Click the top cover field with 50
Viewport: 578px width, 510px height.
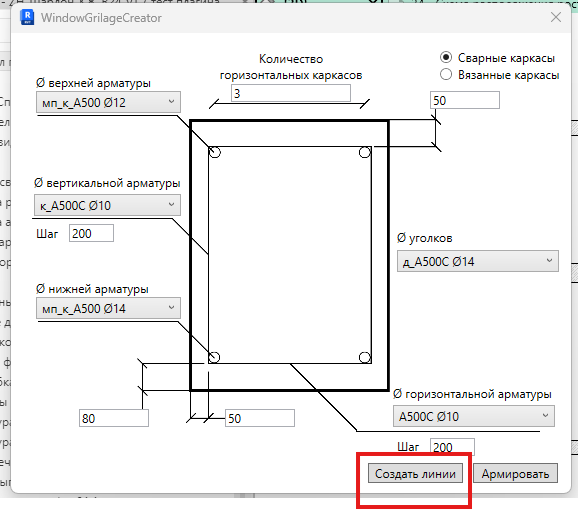465,100
